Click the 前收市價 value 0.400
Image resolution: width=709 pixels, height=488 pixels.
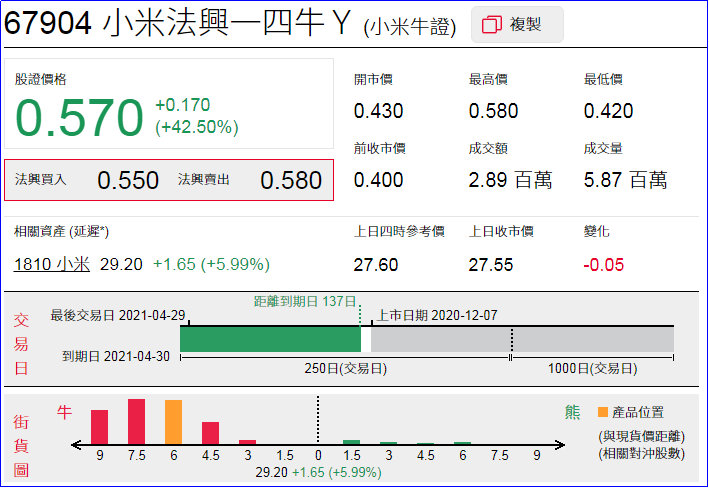[x=378, y=180]
